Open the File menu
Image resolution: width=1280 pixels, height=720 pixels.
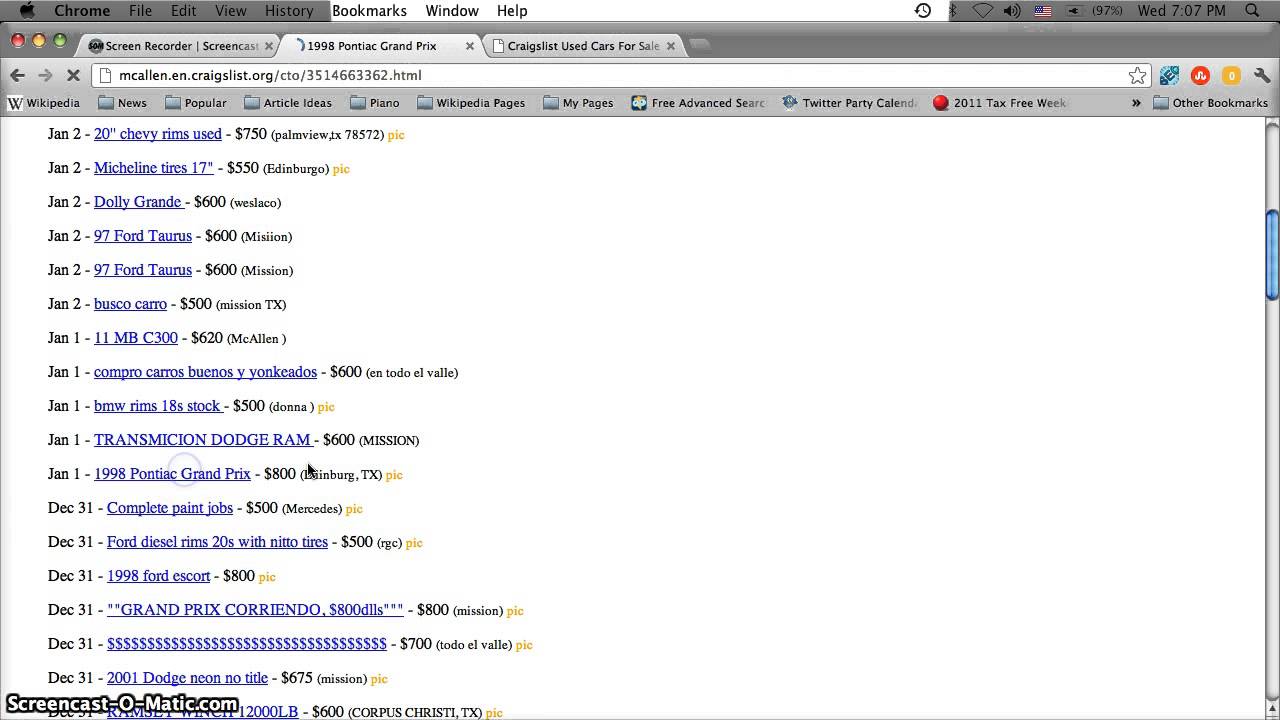pos(140,11)
